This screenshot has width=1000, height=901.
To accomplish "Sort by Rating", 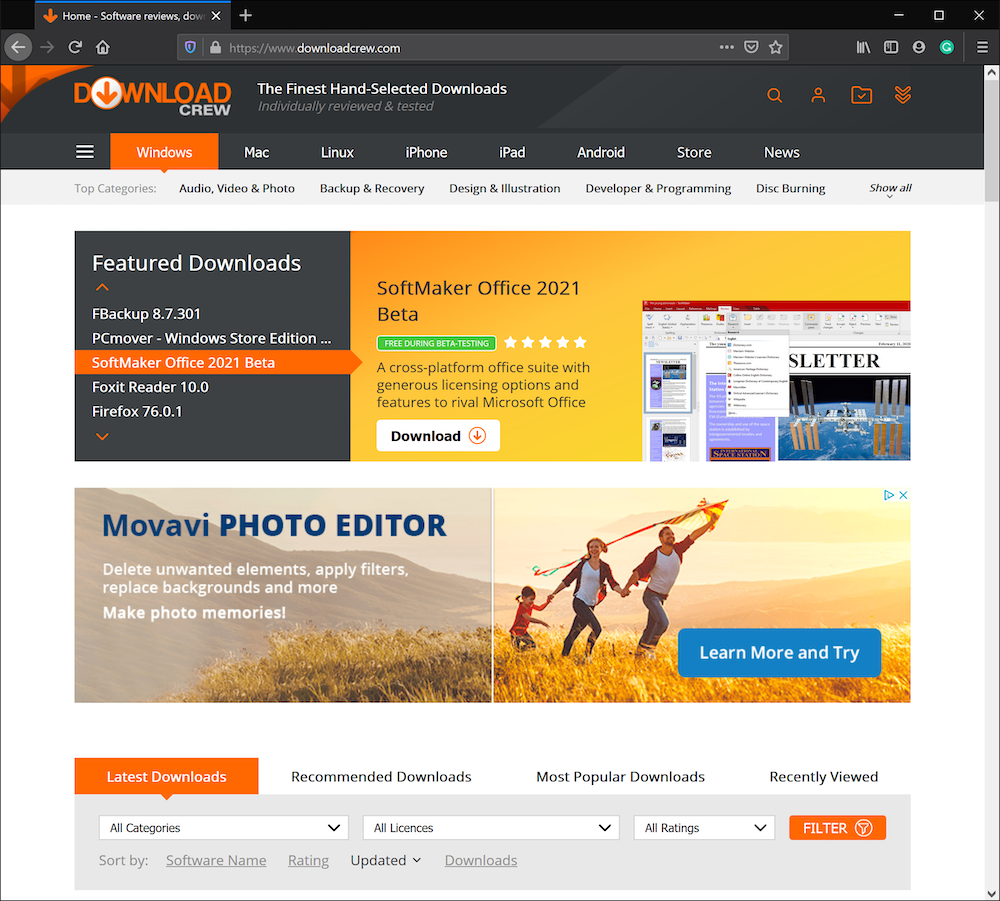I will click(308, 861).
